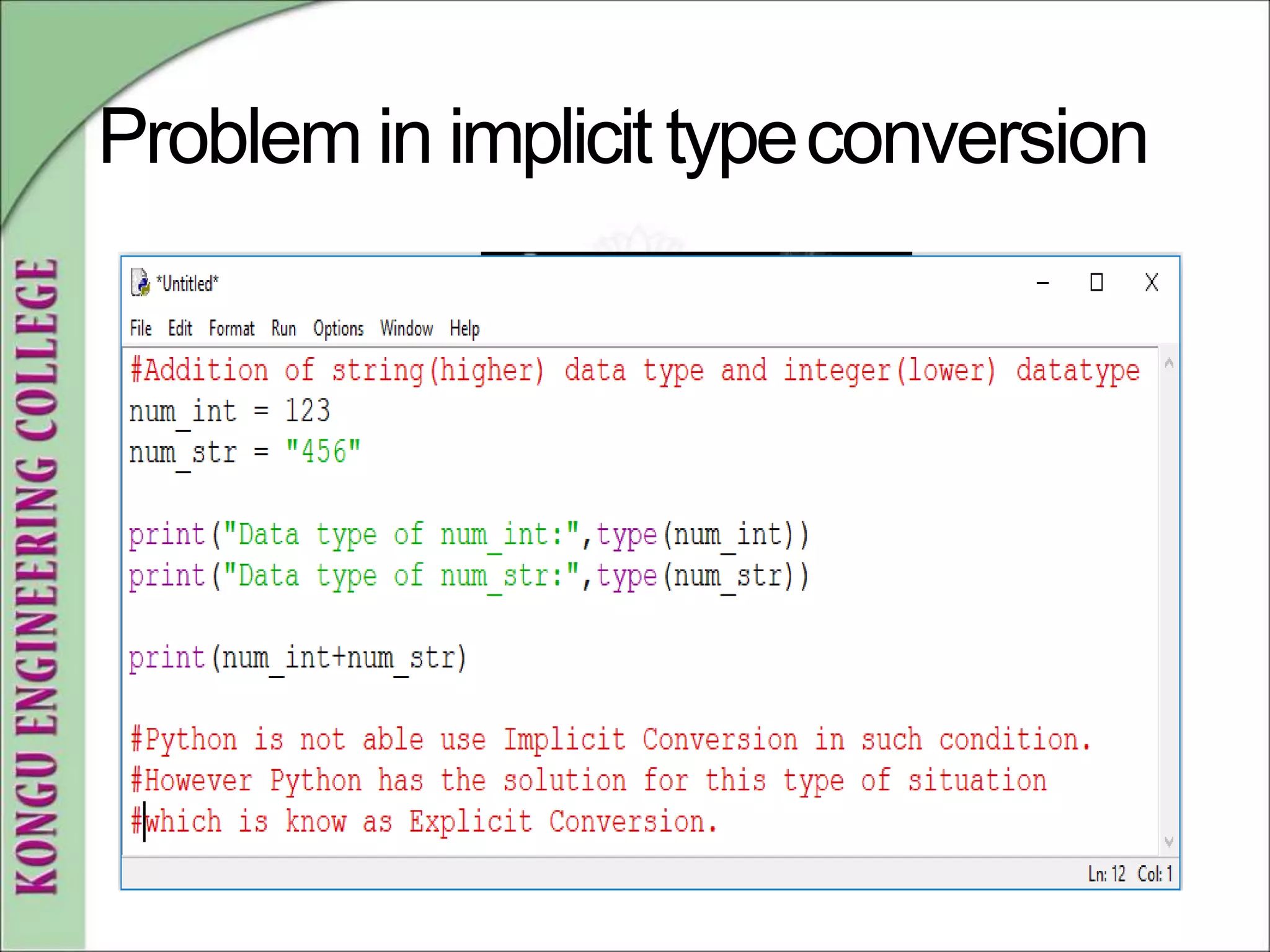Click the *Untitled* window title text

[187, 284]
